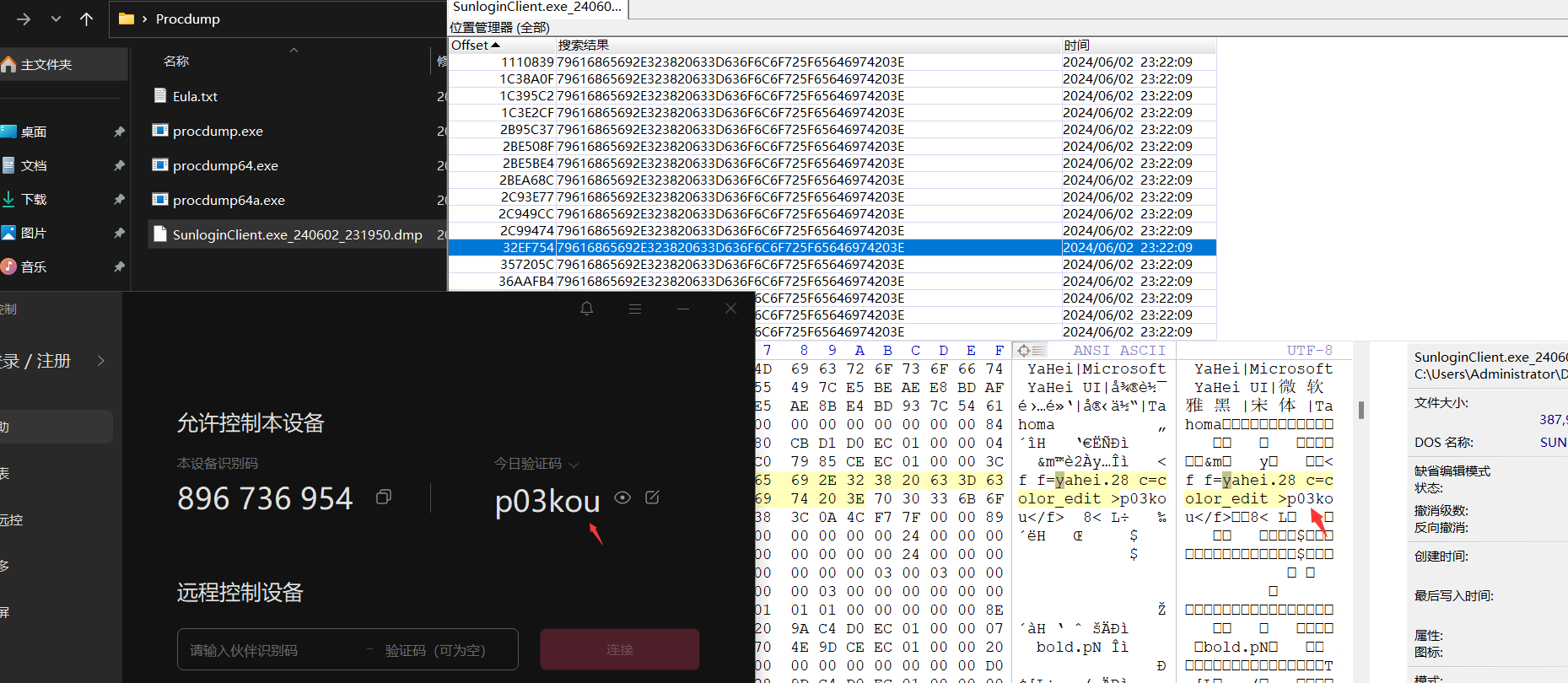1568x683 pixels.
Task: Expand the chevron next to 登录 / 注册
Action: coord(101,361)
